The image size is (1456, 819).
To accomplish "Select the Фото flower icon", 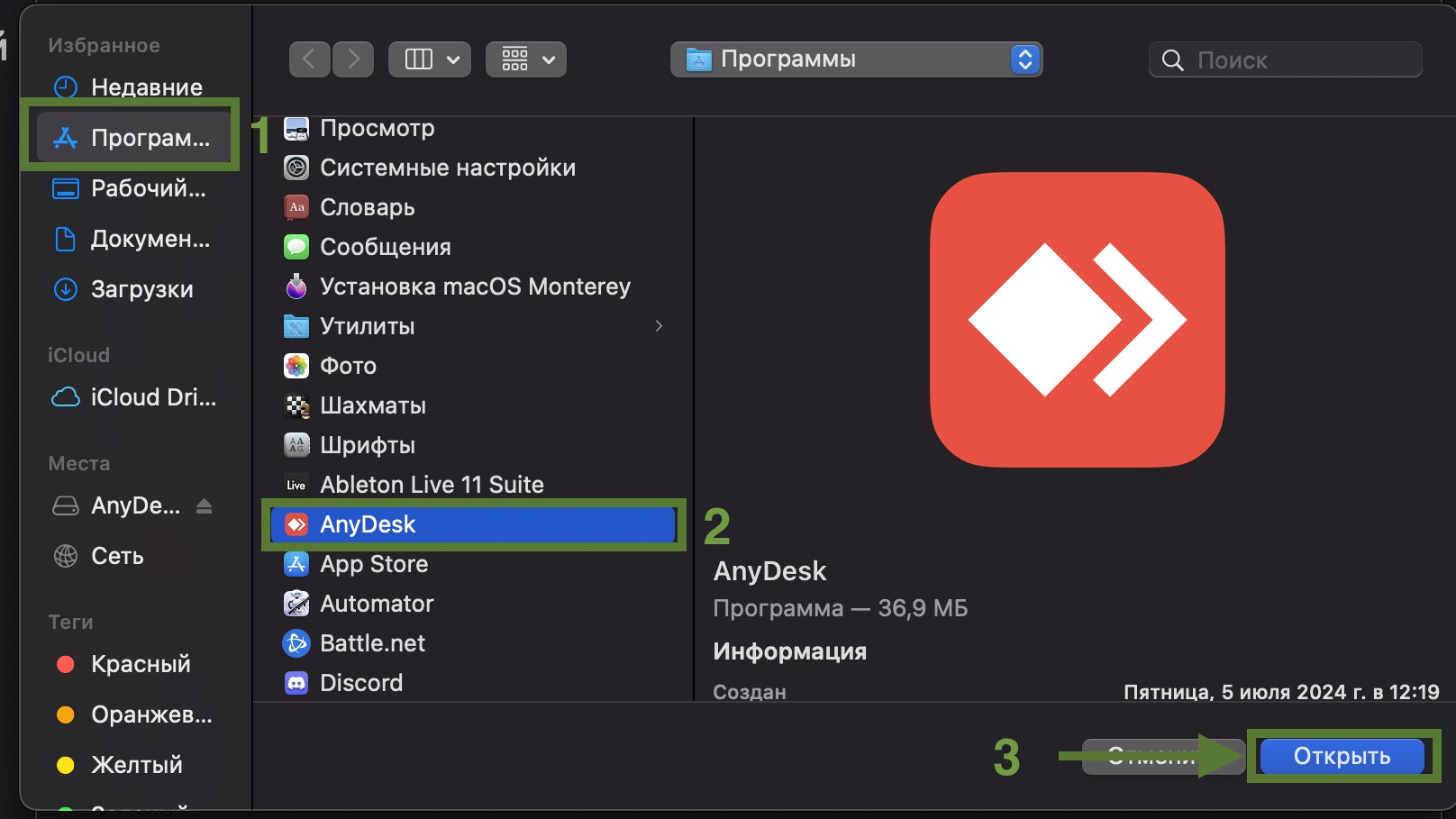I will (x=296, y=366).
